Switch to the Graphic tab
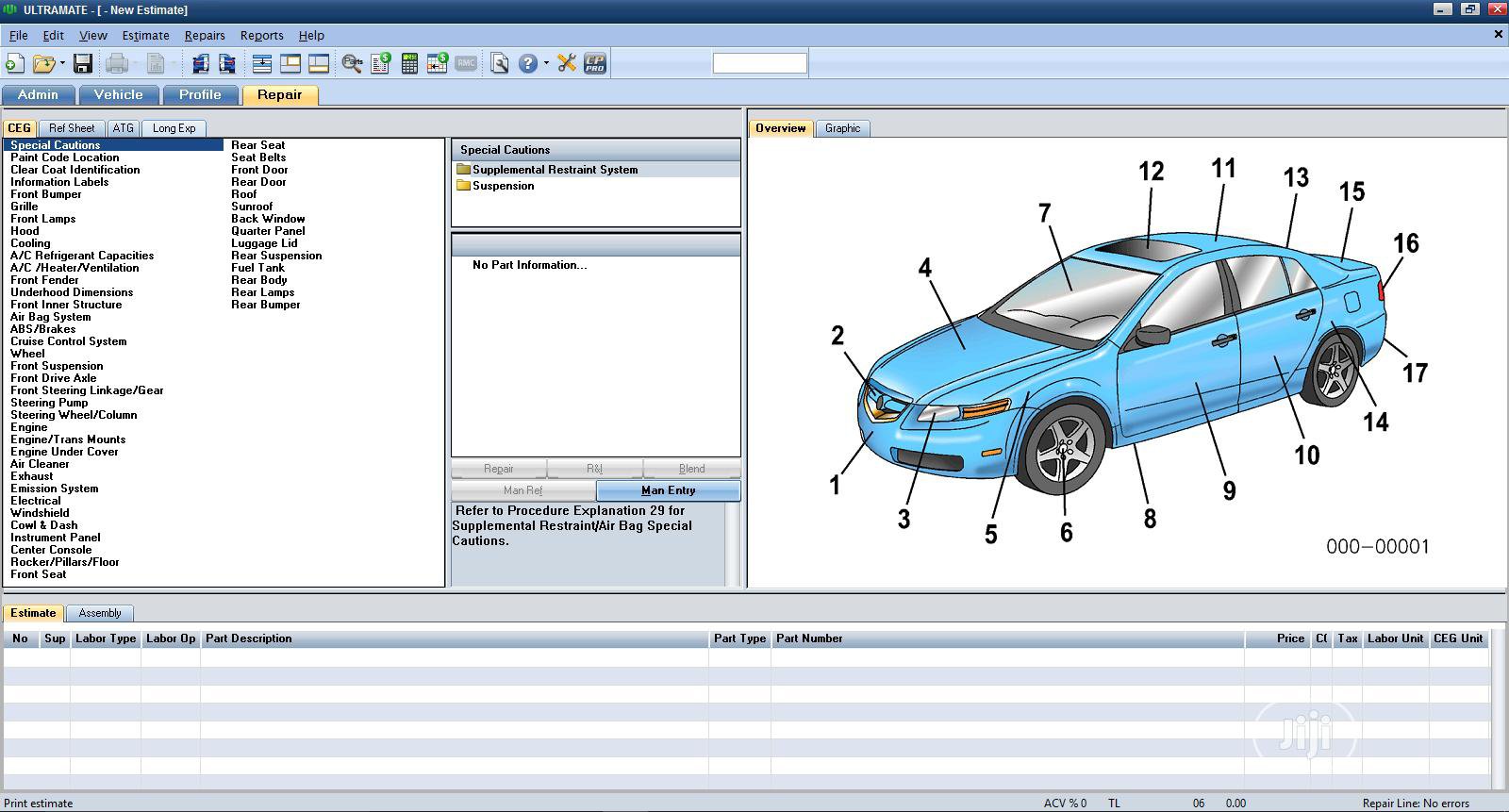The height and width of the screenshot is (812, 1509). [842, 128]
